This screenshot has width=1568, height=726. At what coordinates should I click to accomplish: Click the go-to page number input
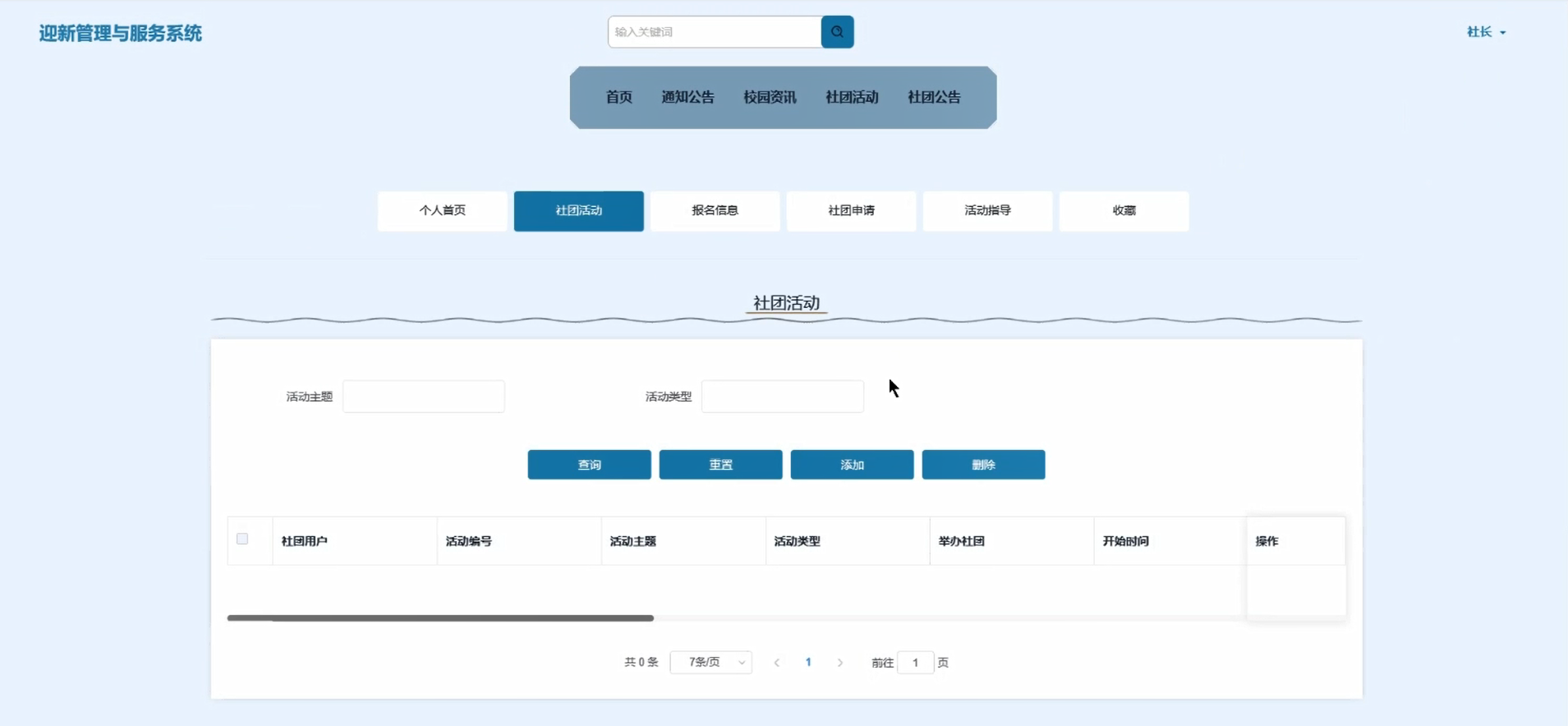[915, 662]
